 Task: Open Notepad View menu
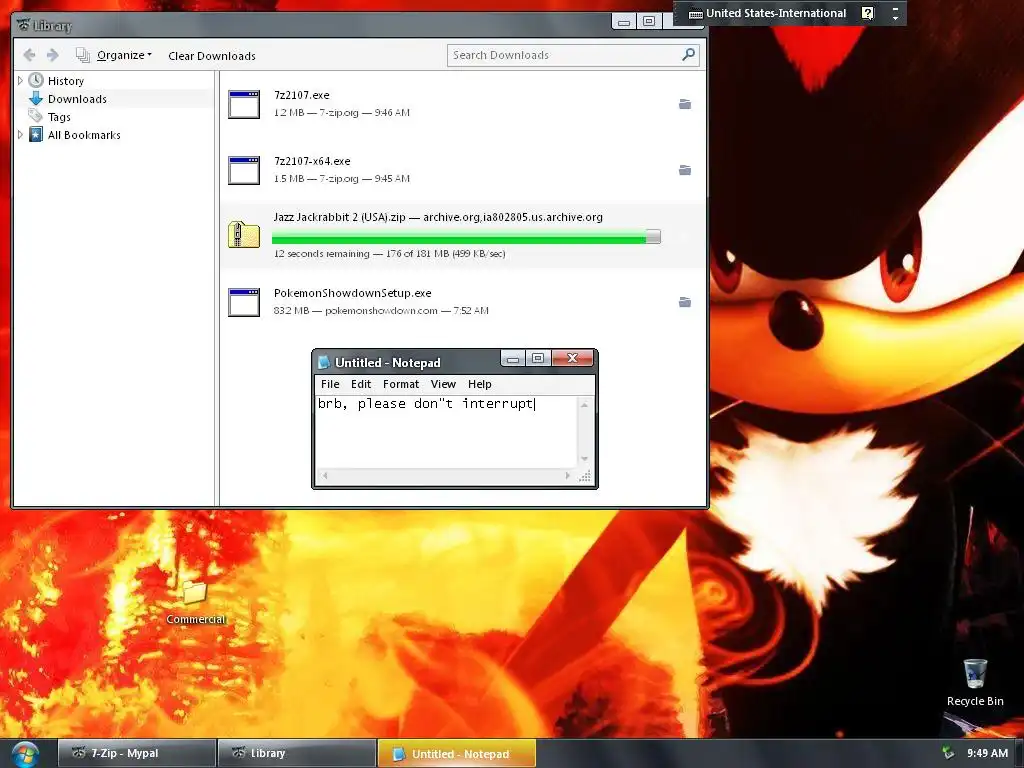443,384
